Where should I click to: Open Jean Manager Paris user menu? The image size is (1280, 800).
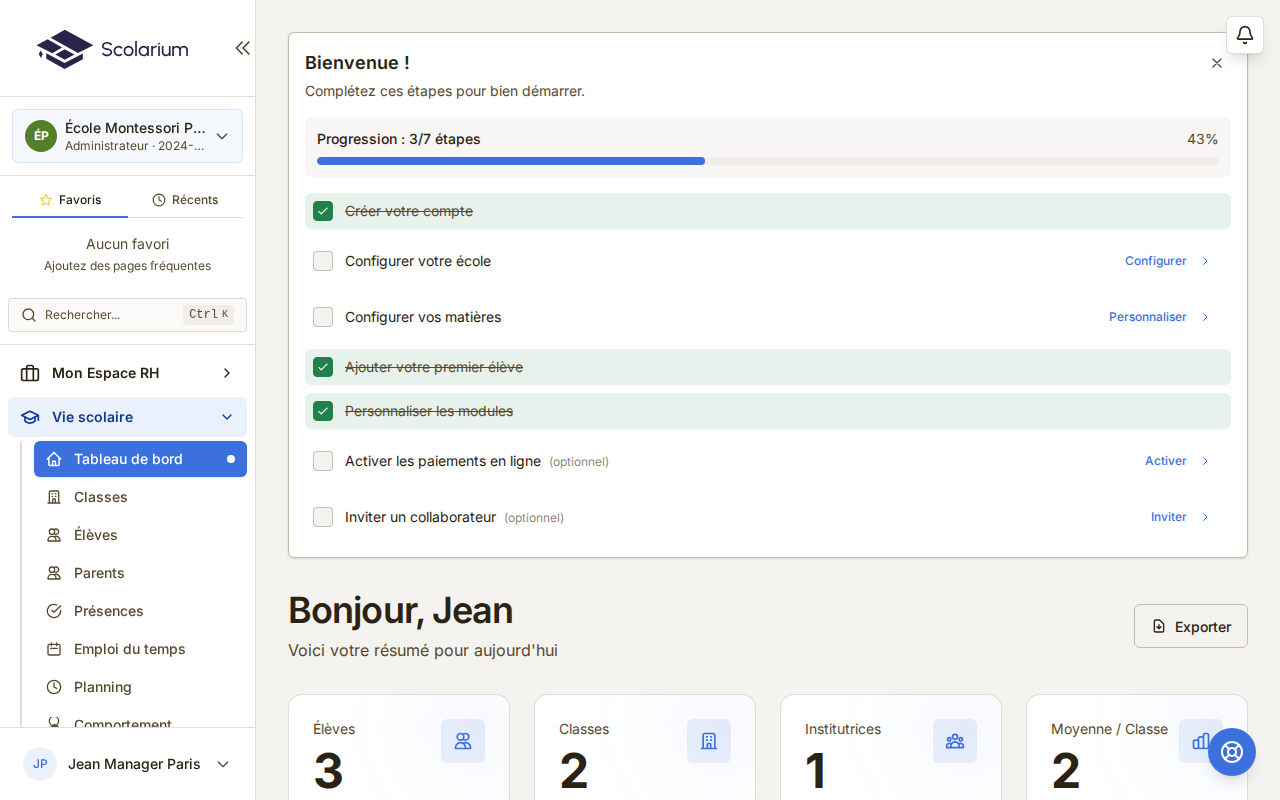(127, 764)
